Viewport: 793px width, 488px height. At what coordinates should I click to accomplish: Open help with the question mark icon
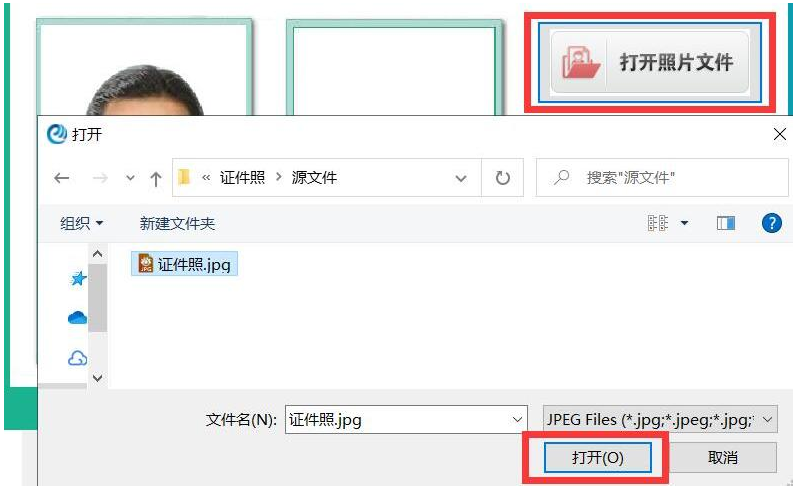(771, 223)
